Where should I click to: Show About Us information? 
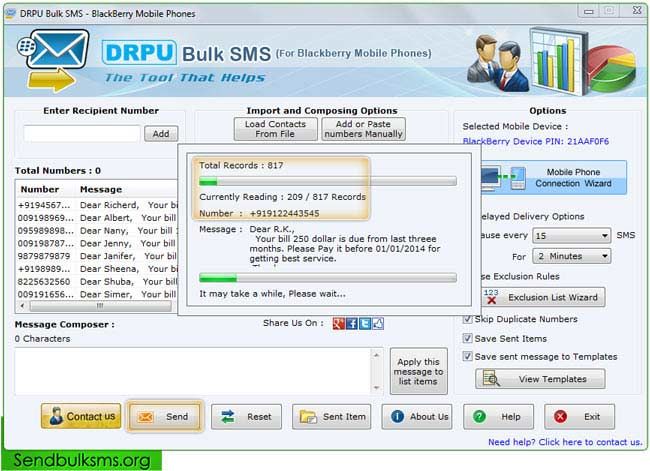coord(417,417)
